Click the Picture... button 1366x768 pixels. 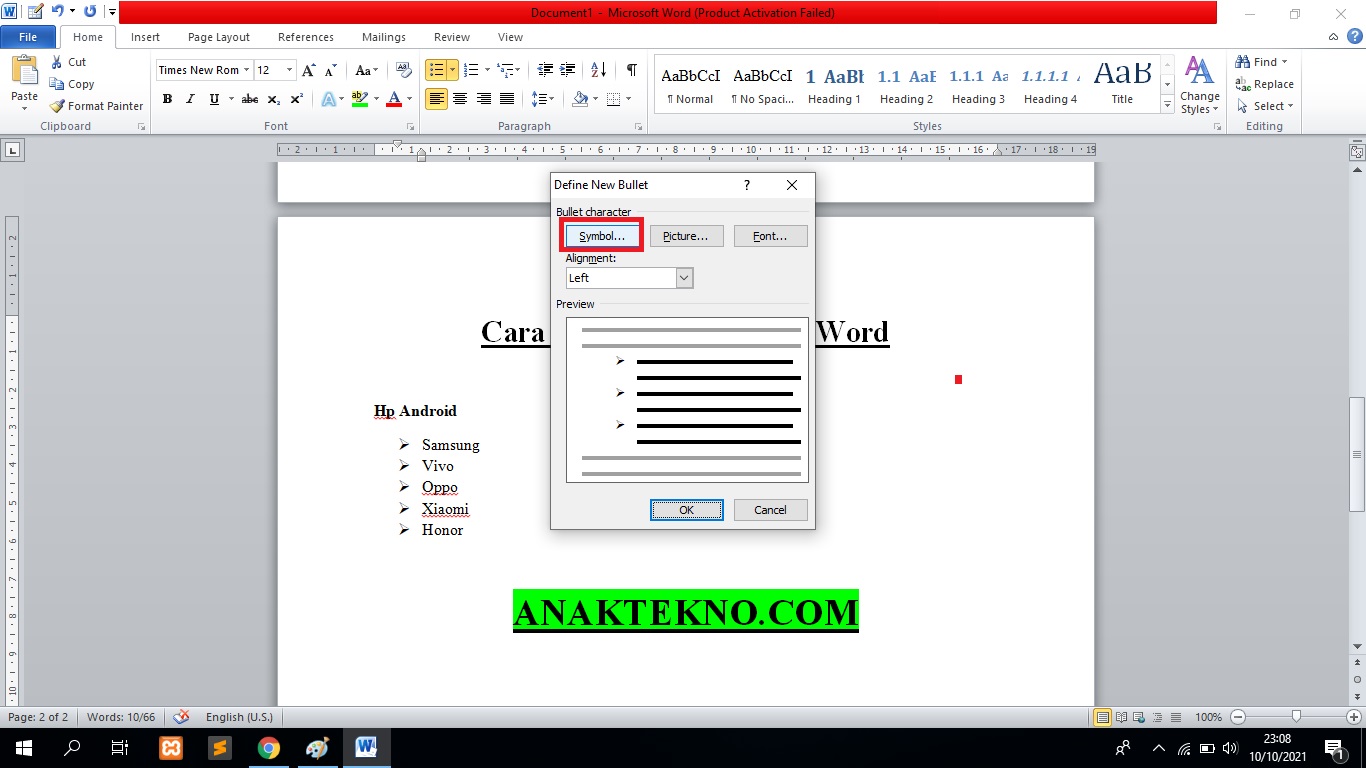point(686,236)
